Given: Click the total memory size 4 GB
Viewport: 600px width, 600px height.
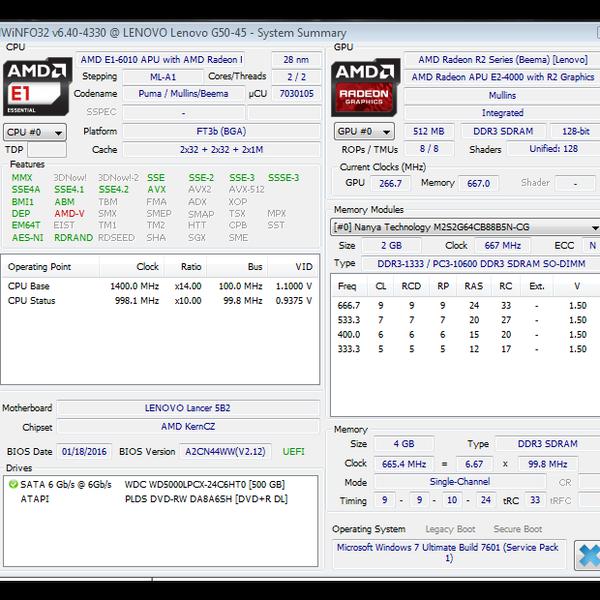Looking at the screenshot, I should coord(404,444).
